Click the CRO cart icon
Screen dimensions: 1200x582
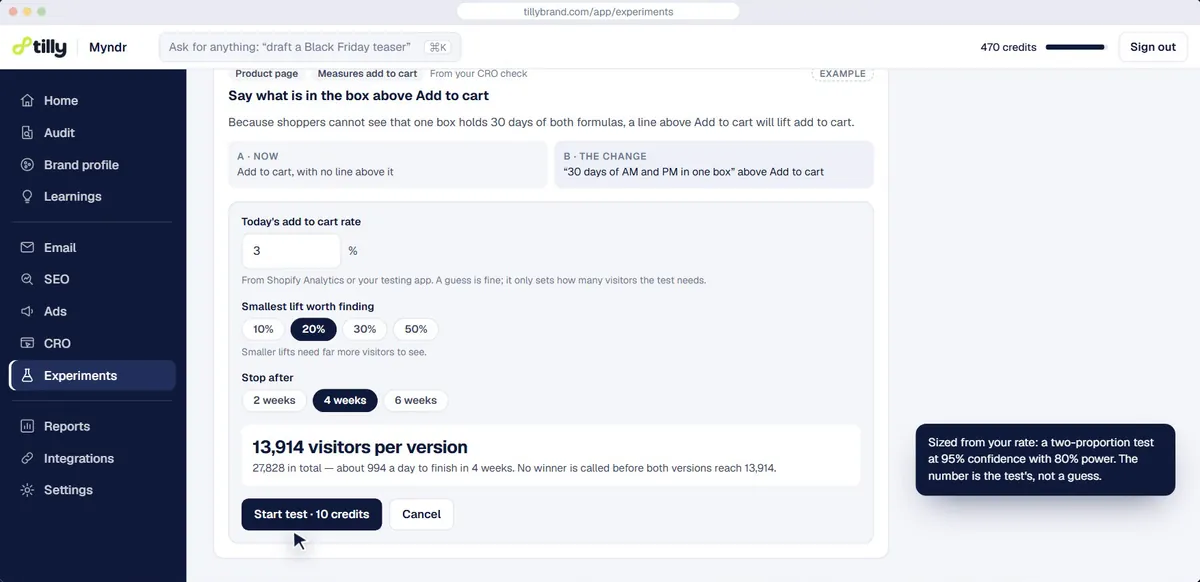pos(27,344)
